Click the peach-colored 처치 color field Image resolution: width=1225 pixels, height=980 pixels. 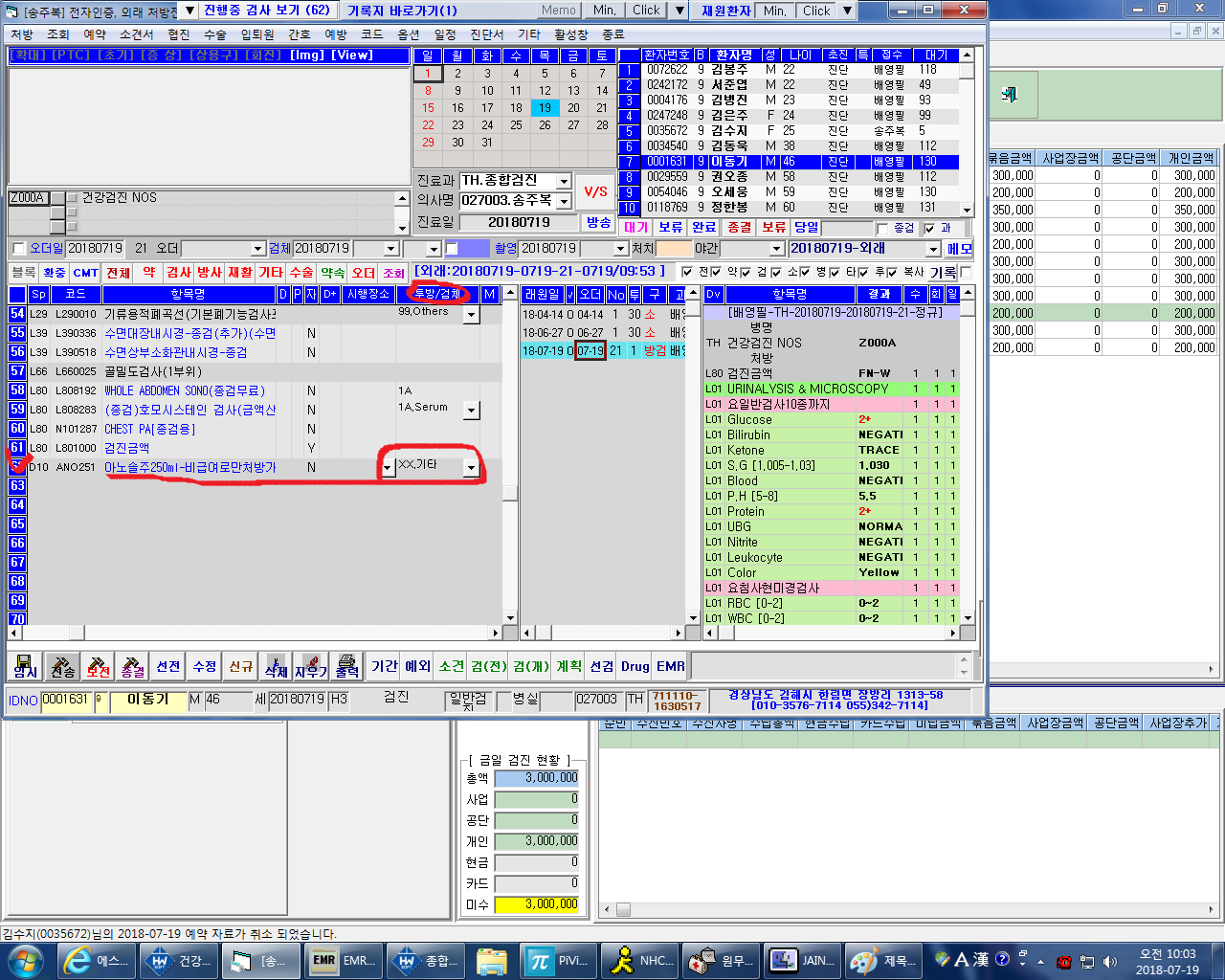(x=675, y=249)
